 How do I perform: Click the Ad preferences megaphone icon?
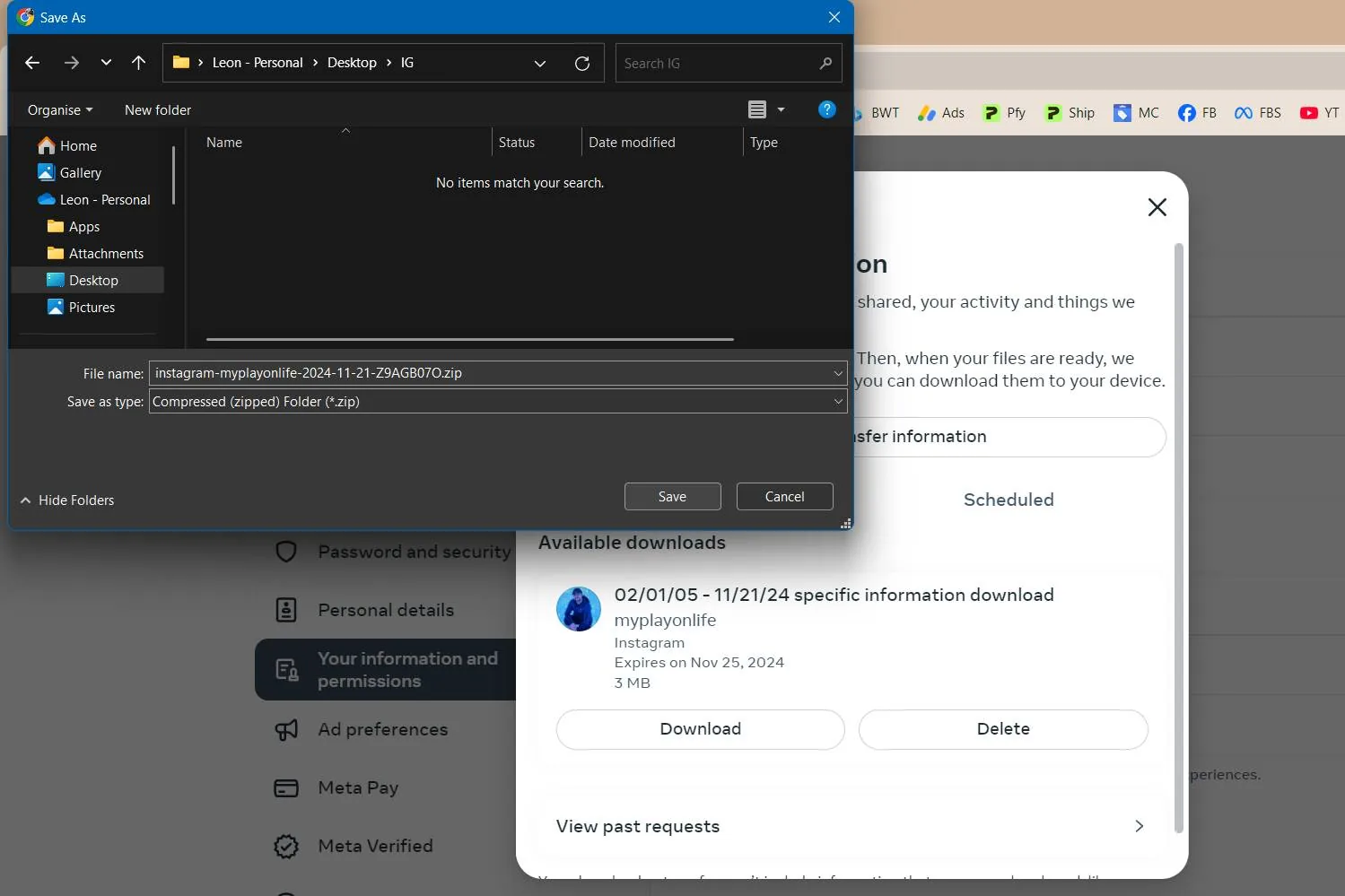click(x=285, y=730)
